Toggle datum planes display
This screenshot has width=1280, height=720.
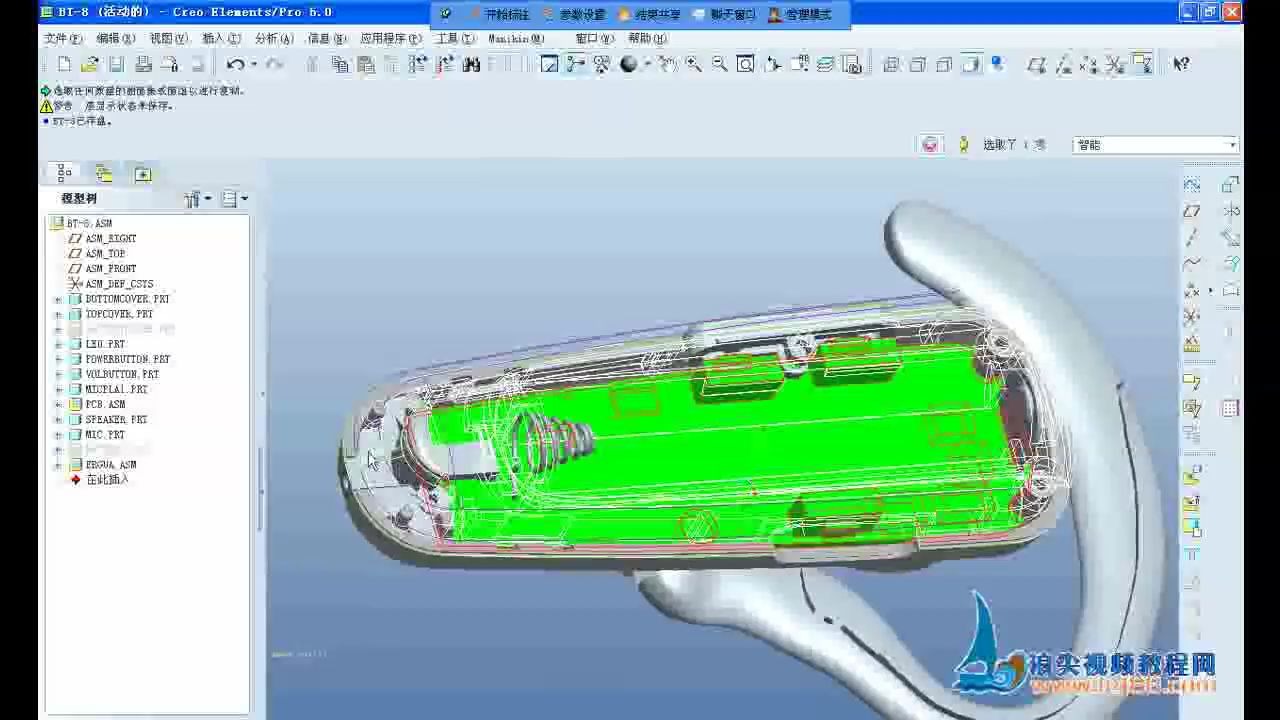coord(1036,64)
